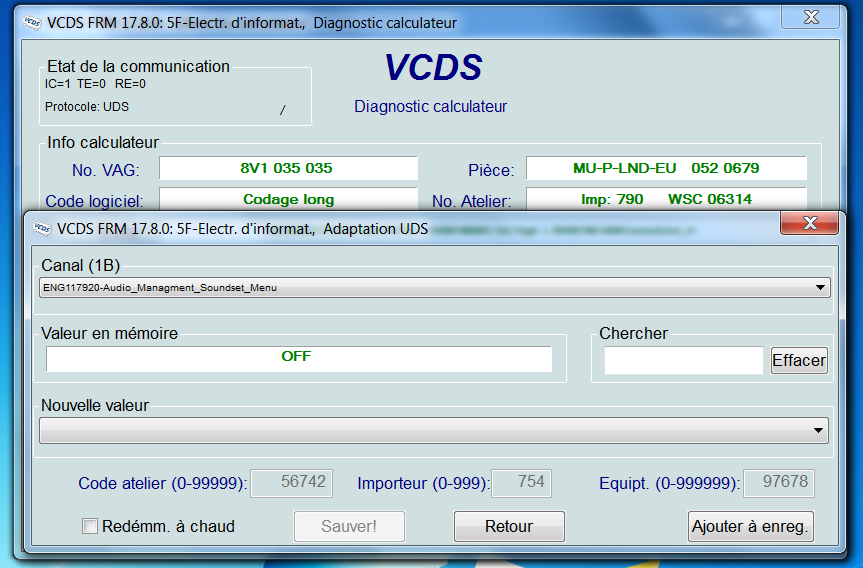
Task: Click the Code atelier number field
Action: pos(291,483)
